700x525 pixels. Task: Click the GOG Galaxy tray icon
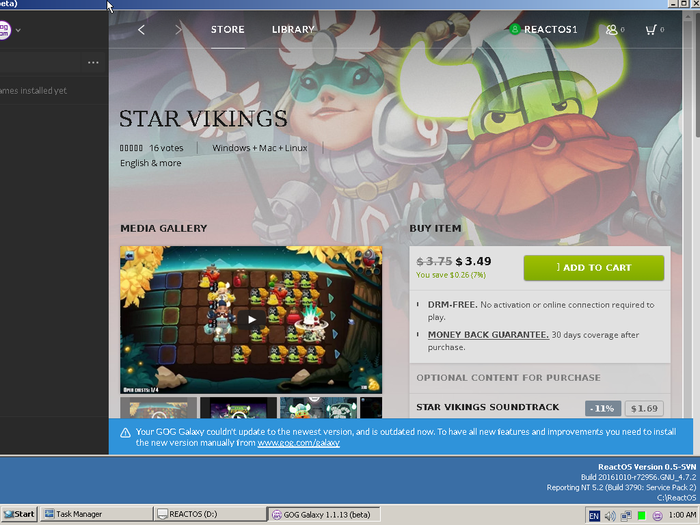(x=657, y=516)
